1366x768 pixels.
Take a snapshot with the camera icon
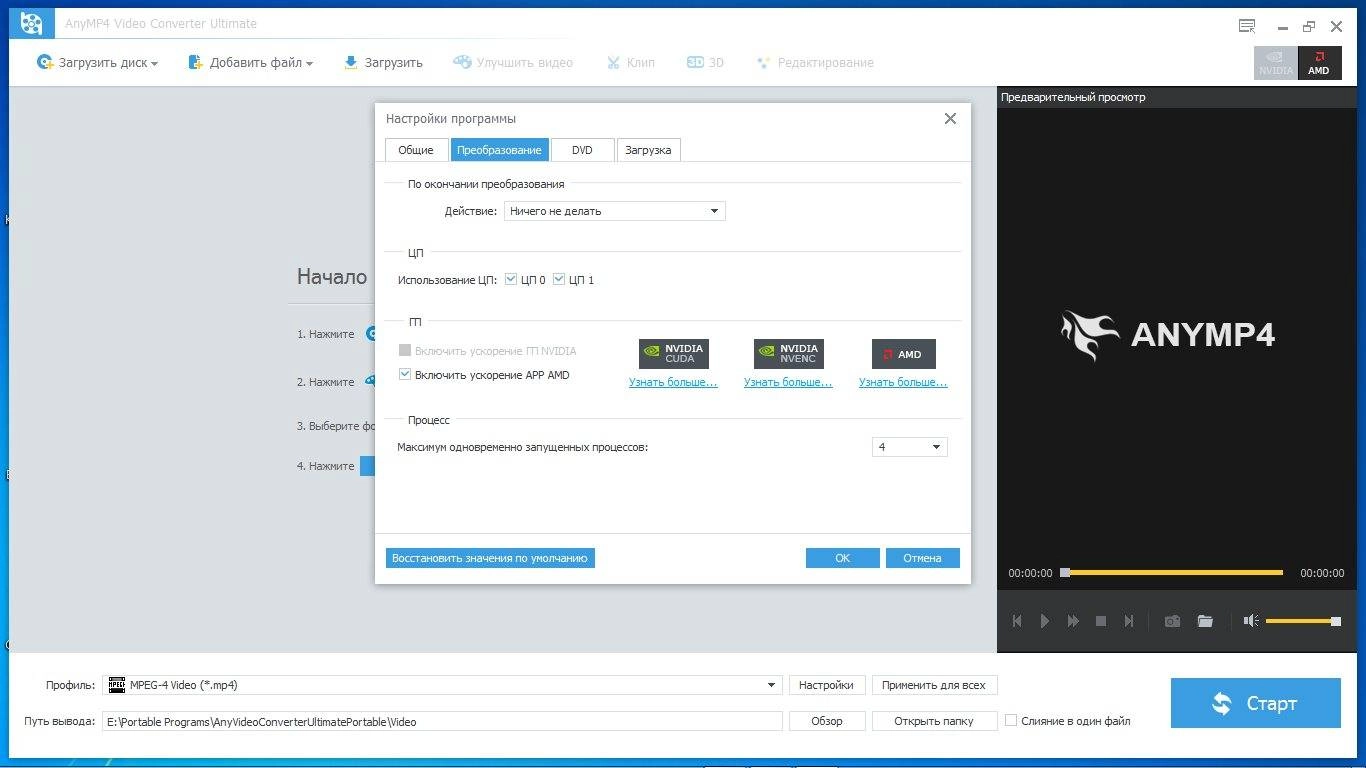click(x=1172, y=621)
